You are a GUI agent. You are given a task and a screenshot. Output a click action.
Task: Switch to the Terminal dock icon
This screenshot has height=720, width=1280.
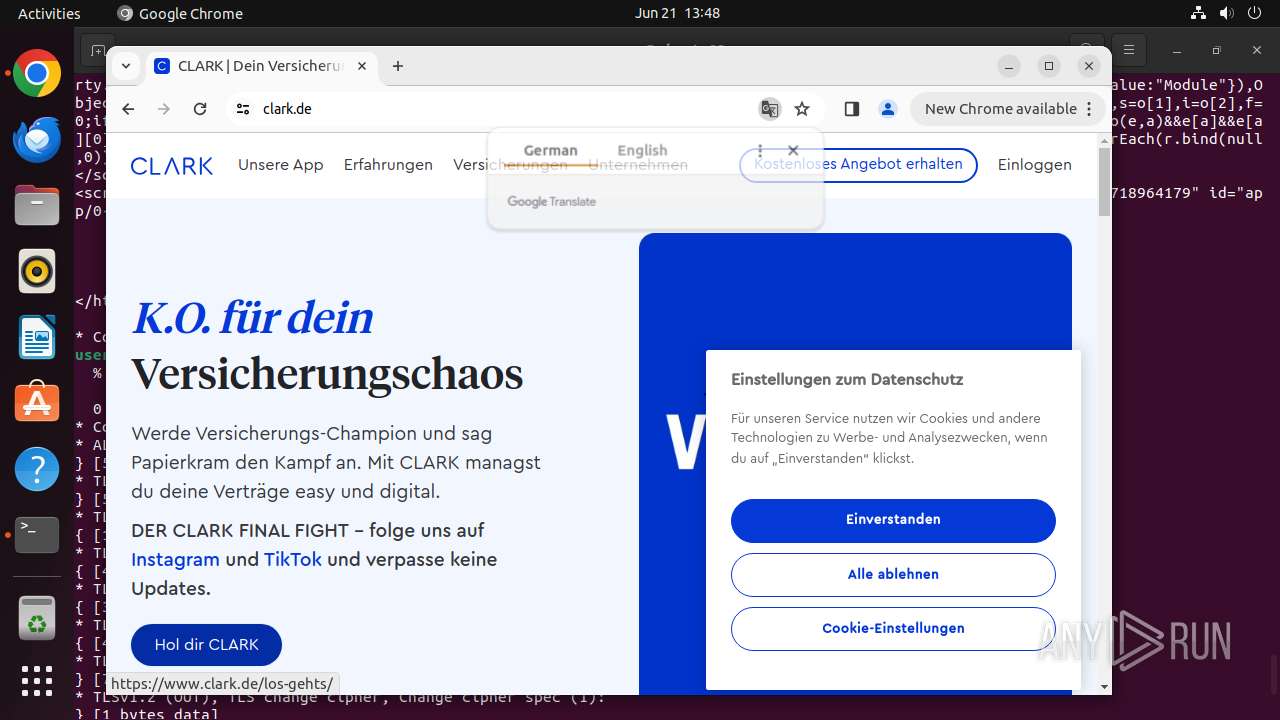pos(37,534)
